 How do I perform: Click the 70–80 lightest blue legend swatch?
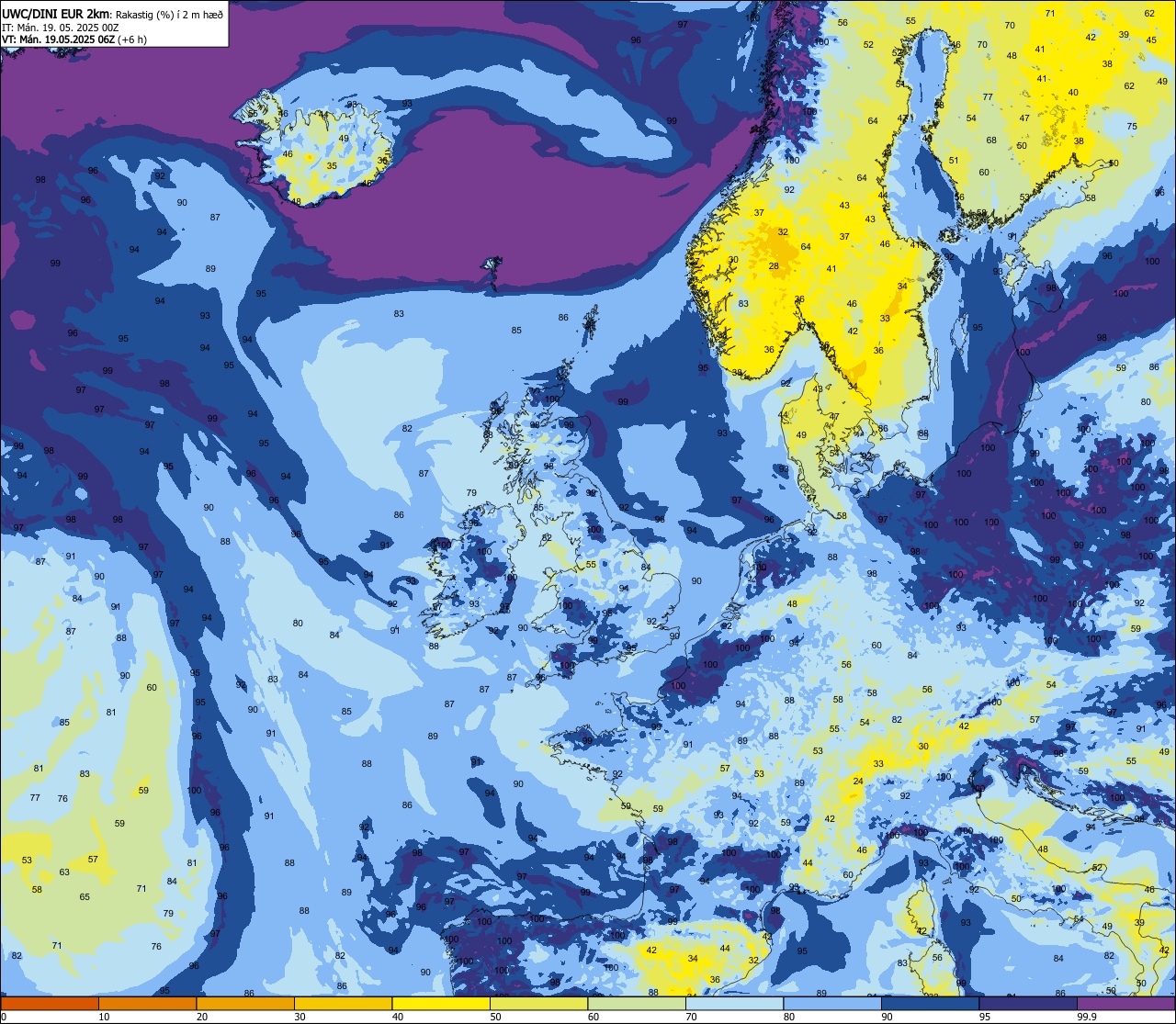pyautogui.click(x=734, y=1003)
